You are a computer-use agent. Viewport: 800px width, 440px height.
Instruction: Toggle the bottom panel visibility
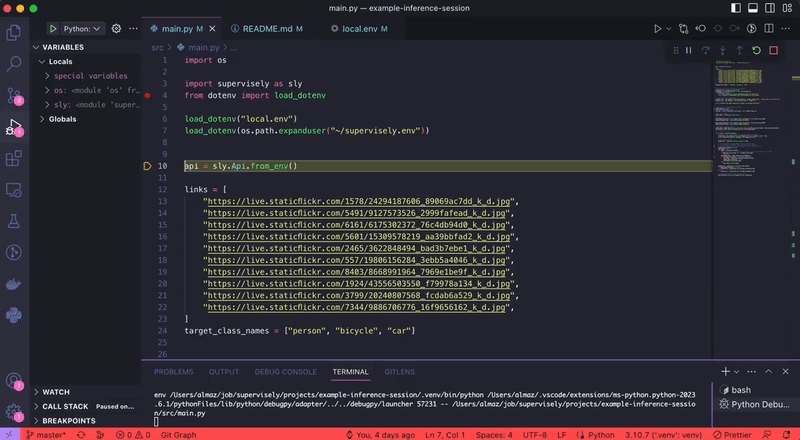pyautogui.click(x=753, y=8)
